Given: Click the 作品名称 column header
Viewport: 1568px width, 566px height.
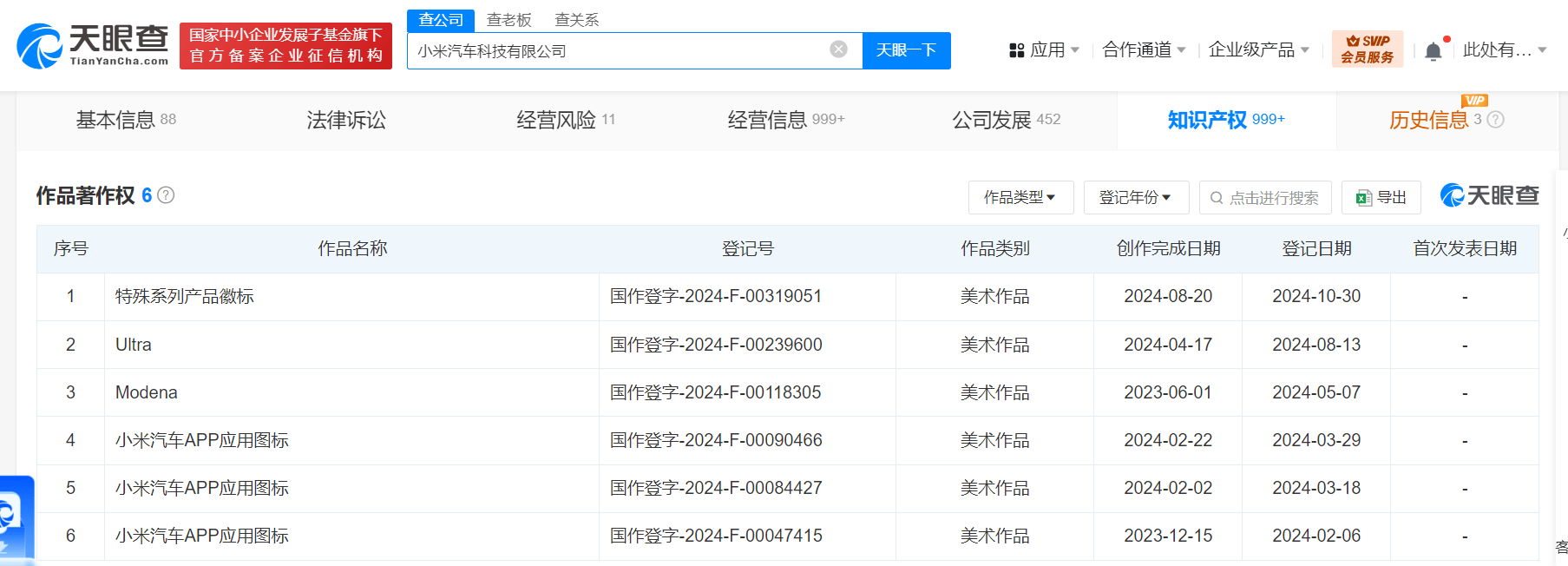Looking at the screenshot, I should [352, 248].
